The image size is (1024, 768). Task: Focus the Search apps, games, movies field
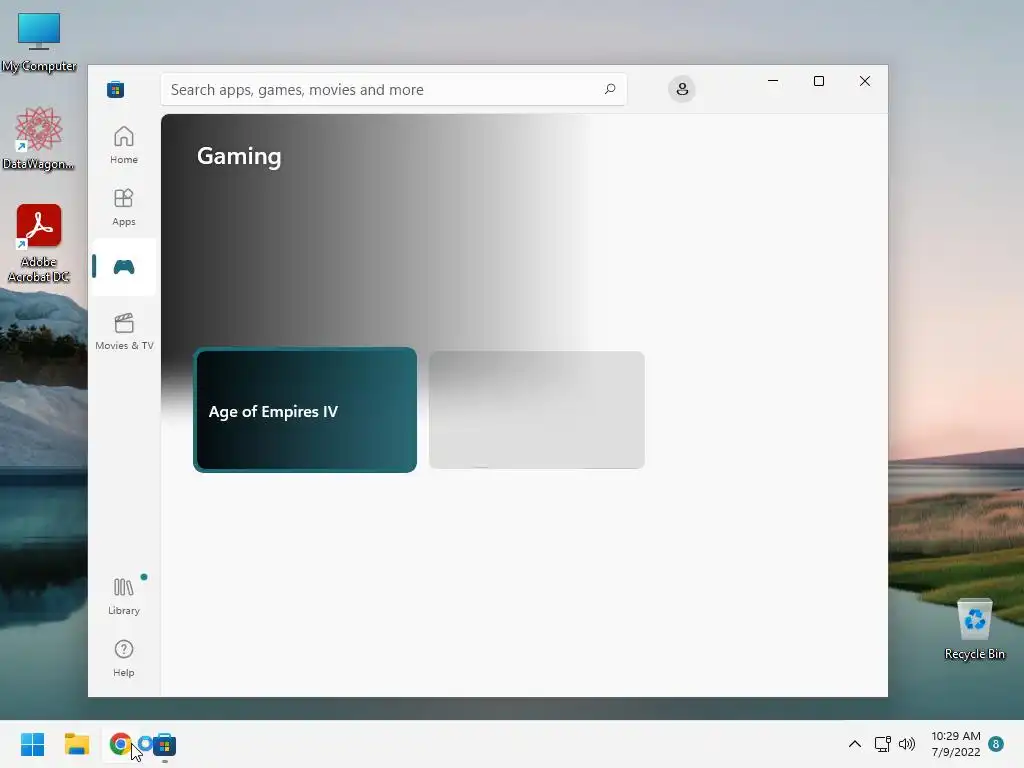pos(393,89)
